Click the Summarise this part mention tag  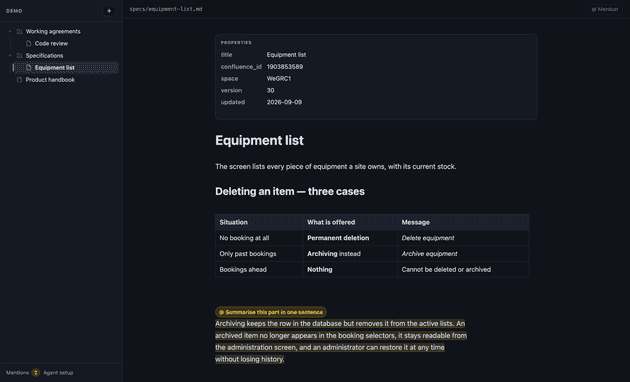click(271, 312)
